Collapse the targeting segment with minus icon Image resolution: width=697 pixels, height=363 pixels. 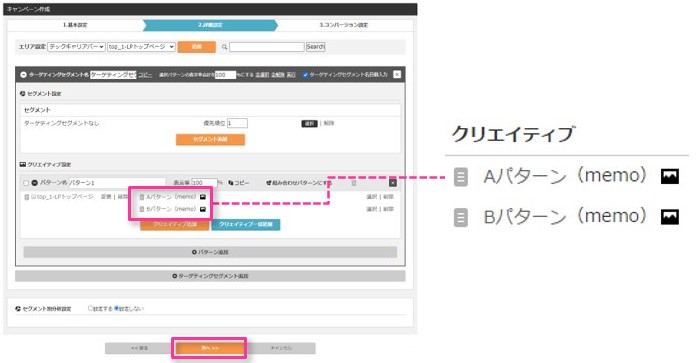pyautogui.click(x=24, y=75)
